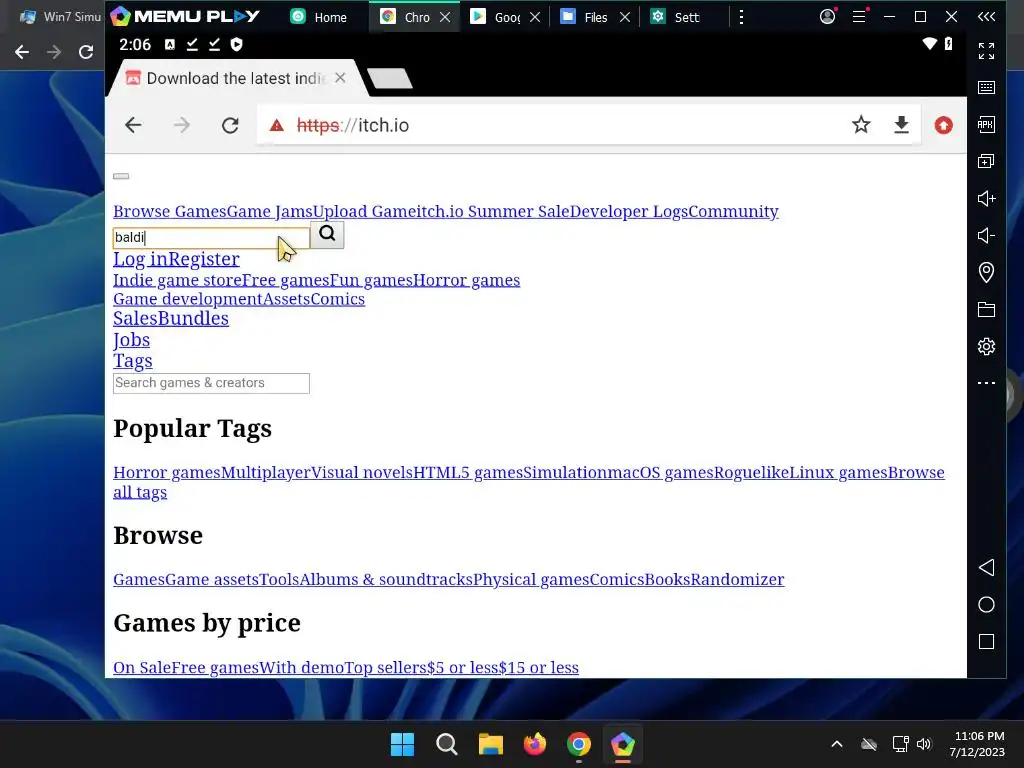Click the red Chrome update icon
Viewport: 1024px width, 768px height.
943,125
